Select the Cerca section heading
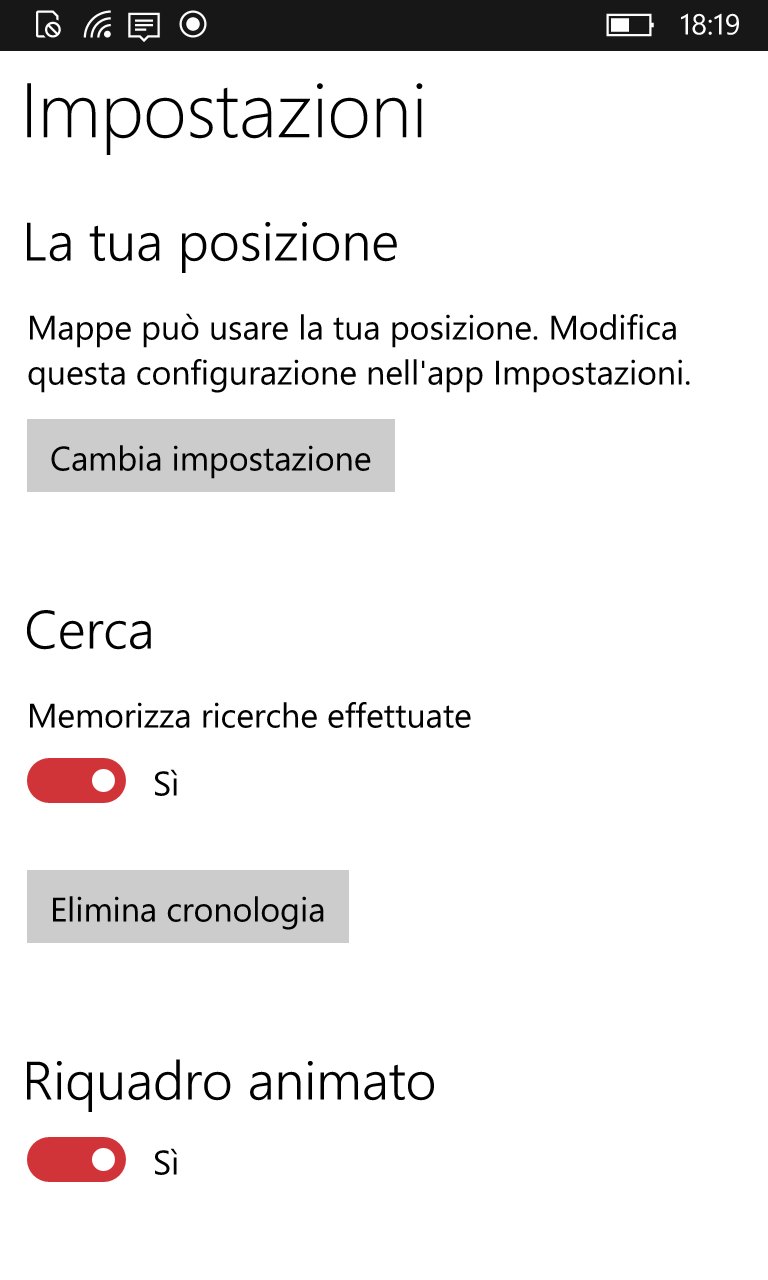768x1280 pixels. pos(89,631)
